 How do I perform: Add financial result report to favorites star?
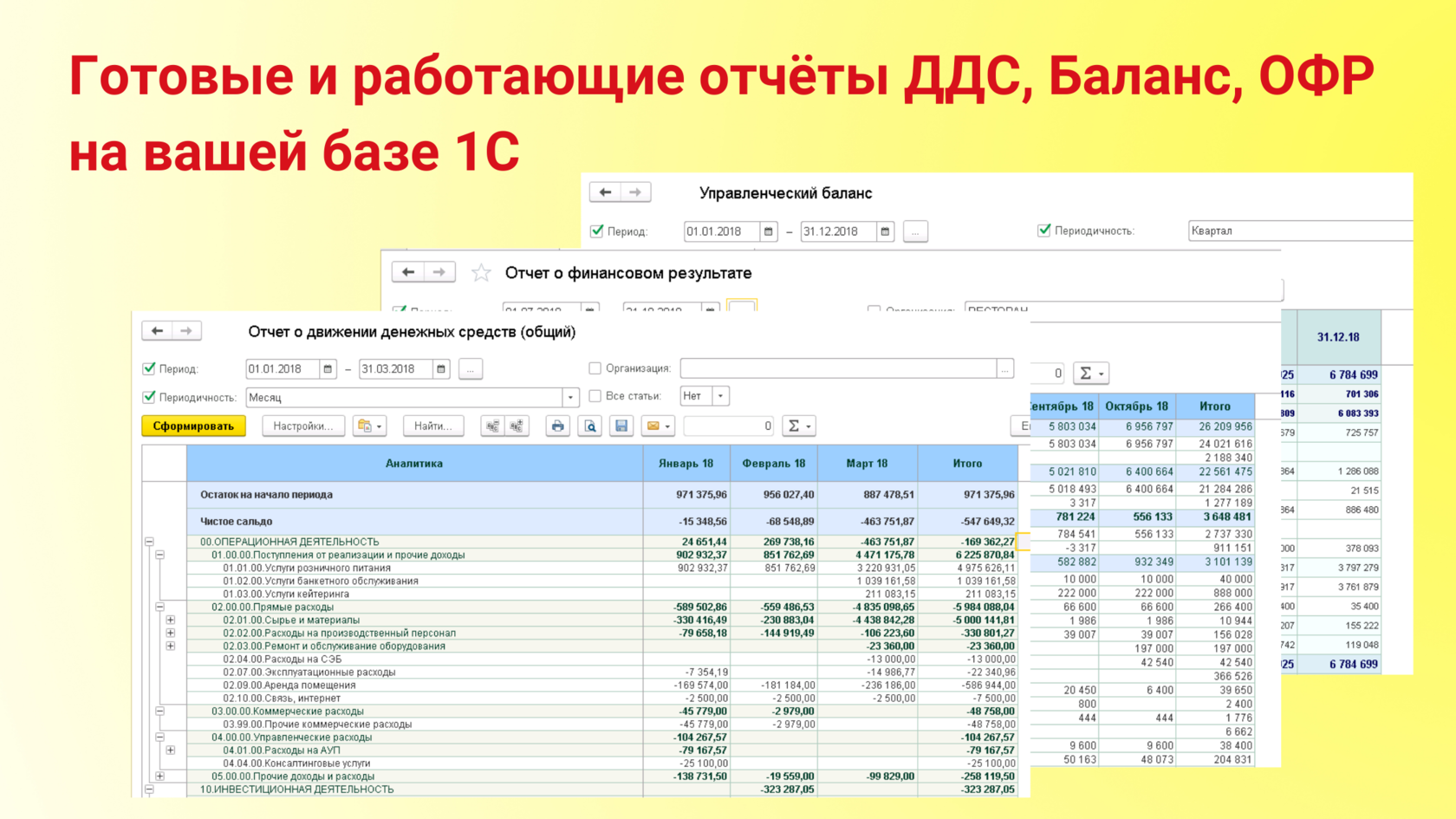click(x=481, y=273)
